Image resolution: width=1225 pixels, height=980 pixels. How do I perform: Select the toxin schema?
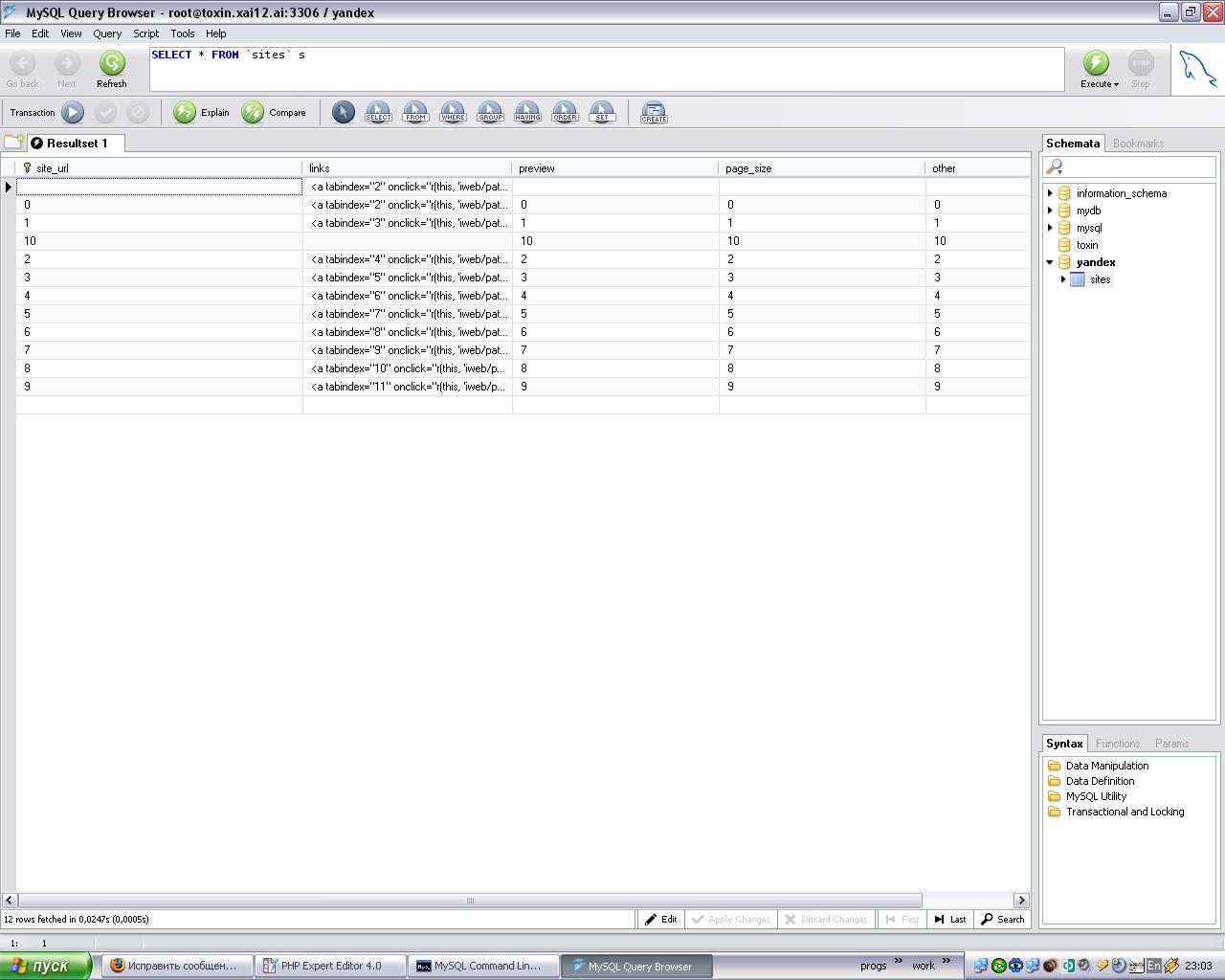tap(1087, 245)
